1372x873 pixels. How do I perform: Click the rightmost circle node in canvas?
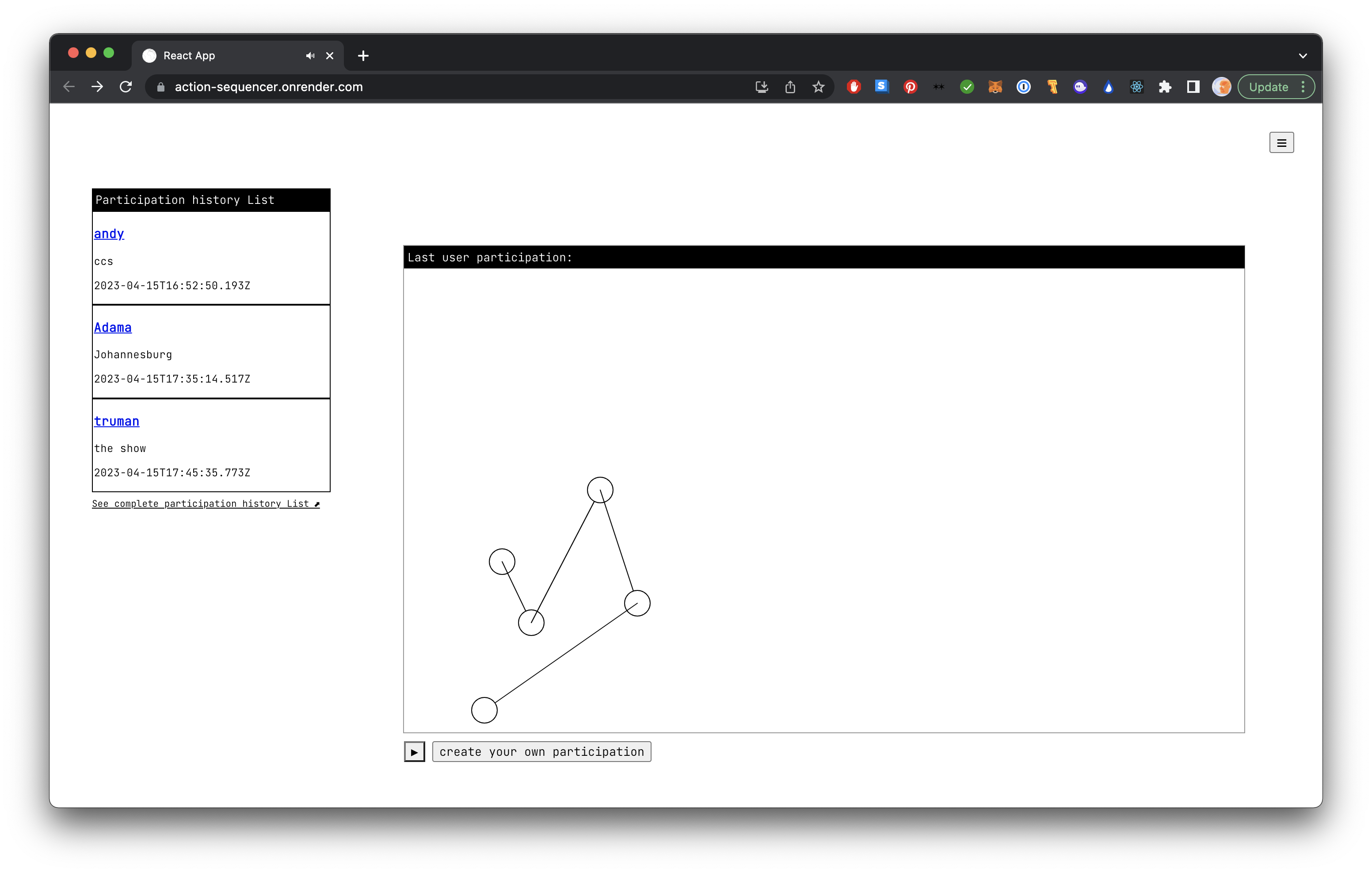pyautogui.click(x=637, y=603)
